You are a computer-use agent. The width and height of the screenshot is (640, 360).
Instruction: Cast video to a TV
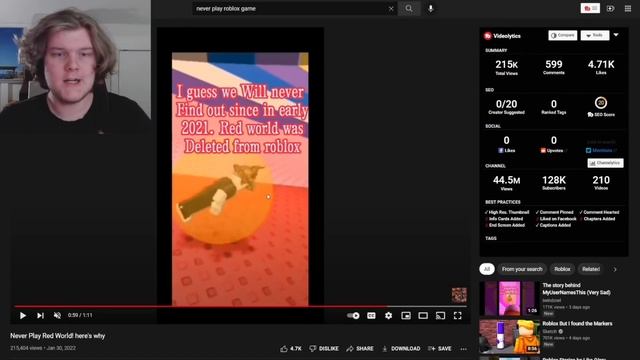[440, 316]
